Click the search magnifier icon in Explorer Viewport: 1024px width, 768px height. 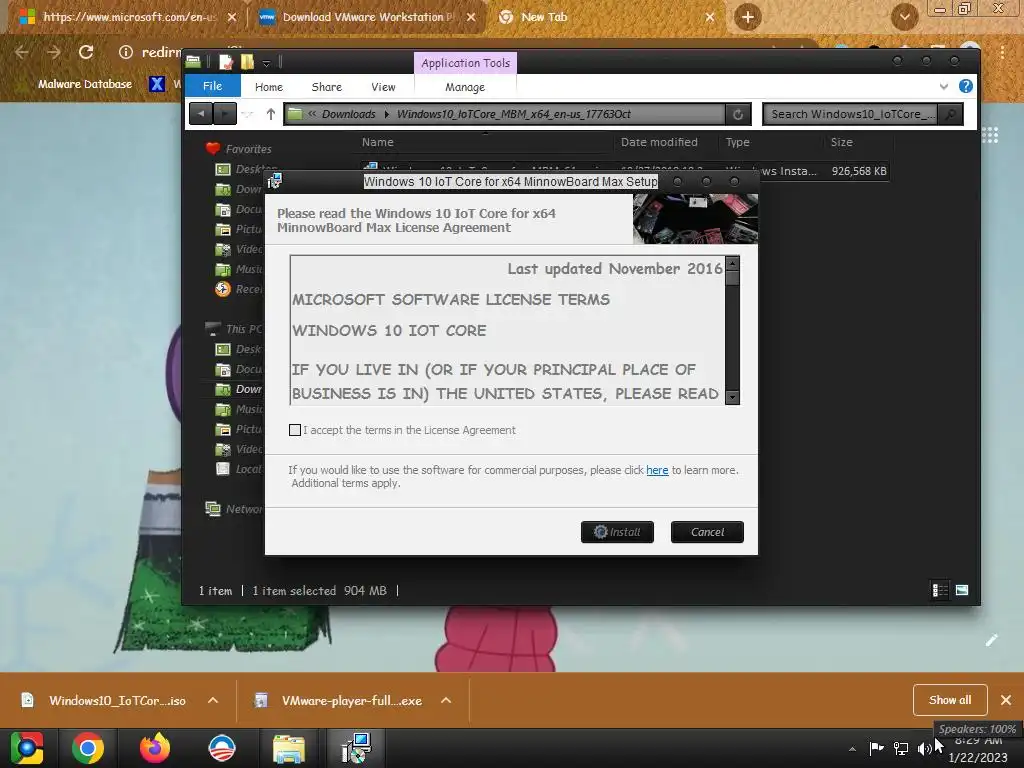[951, 114]
